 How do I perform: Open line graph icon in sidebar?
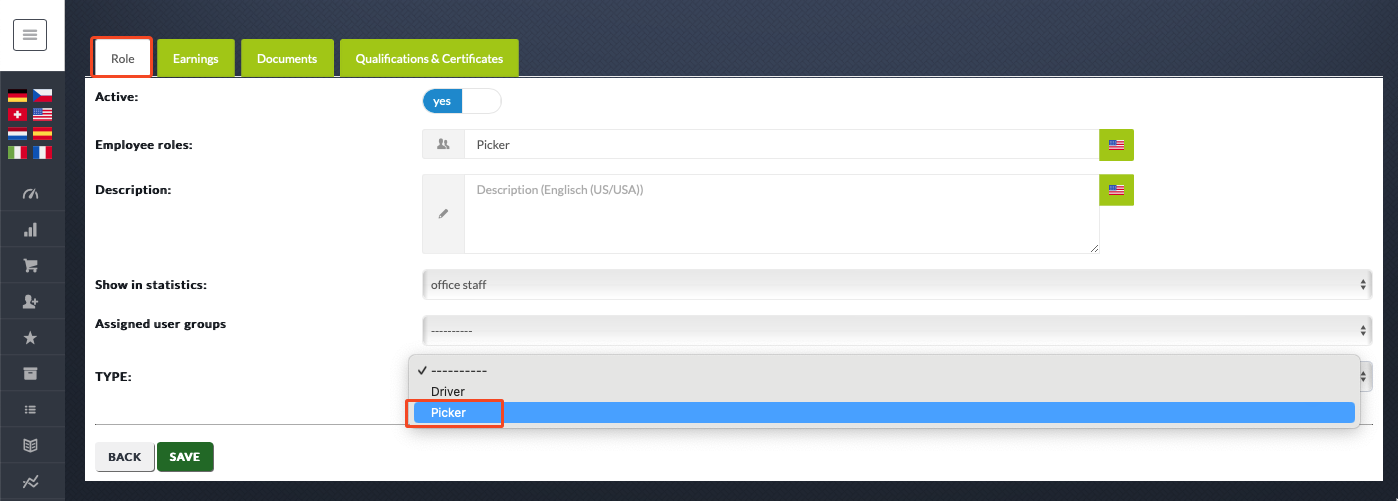(x=30, y=481)
